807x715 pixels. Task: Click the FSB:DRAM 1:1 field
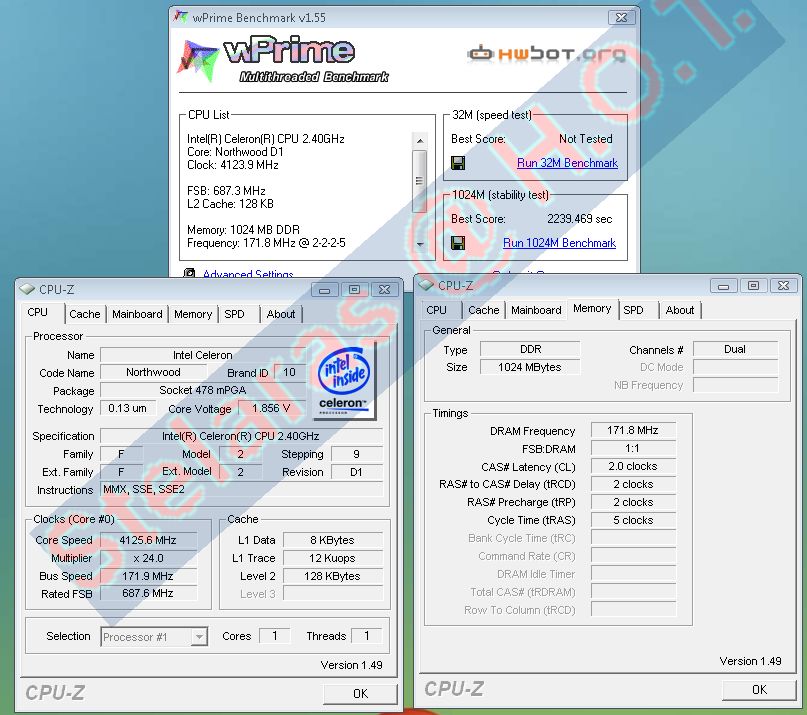633,448
